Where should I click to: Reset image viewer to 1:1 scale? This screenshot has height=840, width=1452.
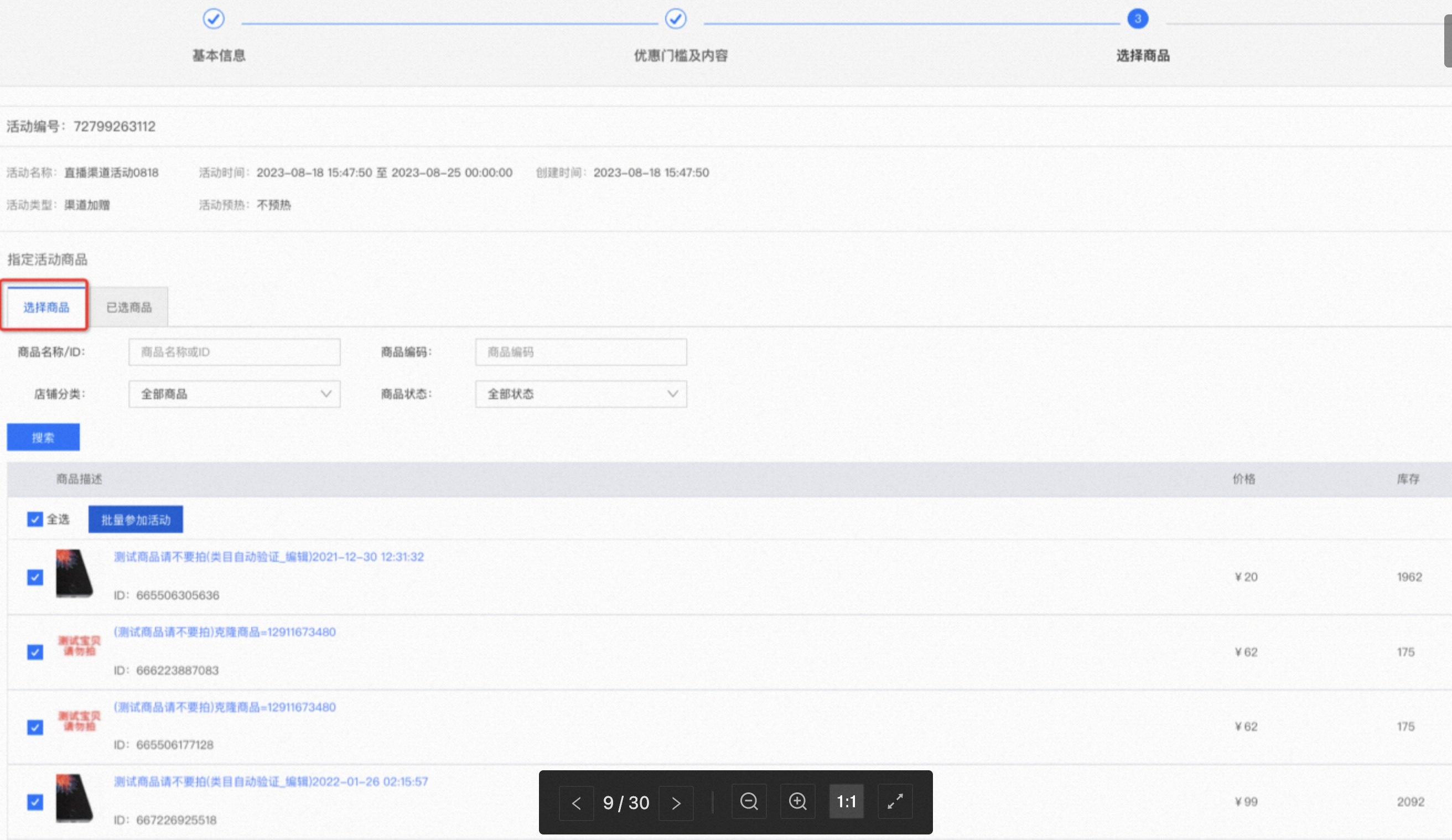click(847, 801)
